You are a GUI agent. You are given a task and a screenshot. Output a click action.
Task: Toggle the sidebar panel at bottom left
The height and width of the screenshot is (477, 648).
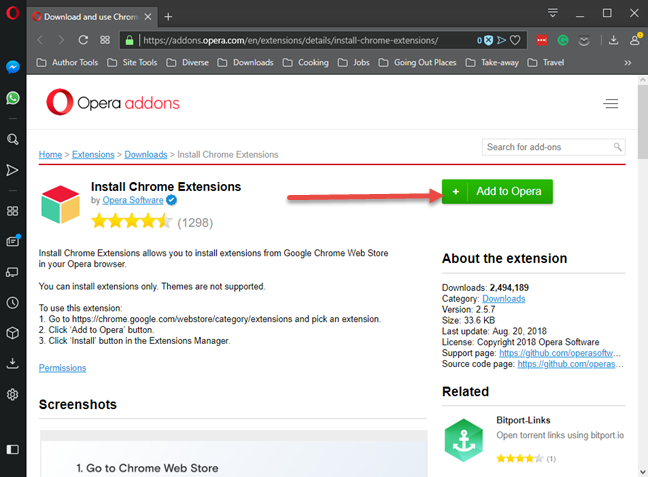click(x=13, y=449)
